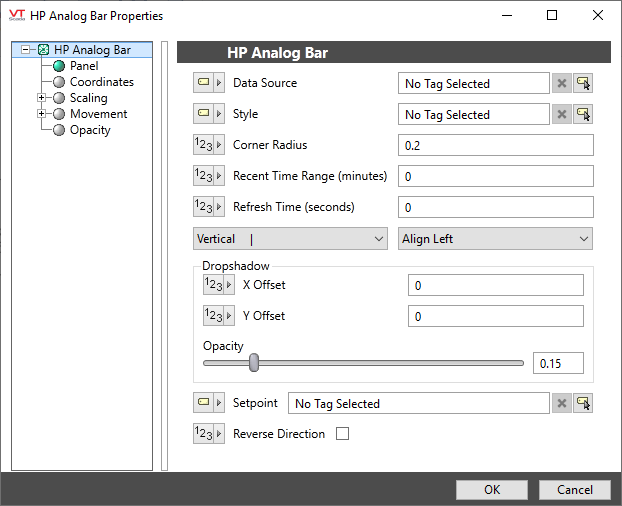Click the Corner Radius value type icon
Image resolution: width=622 pixels, height=506 pixels.
click(208, 145)
